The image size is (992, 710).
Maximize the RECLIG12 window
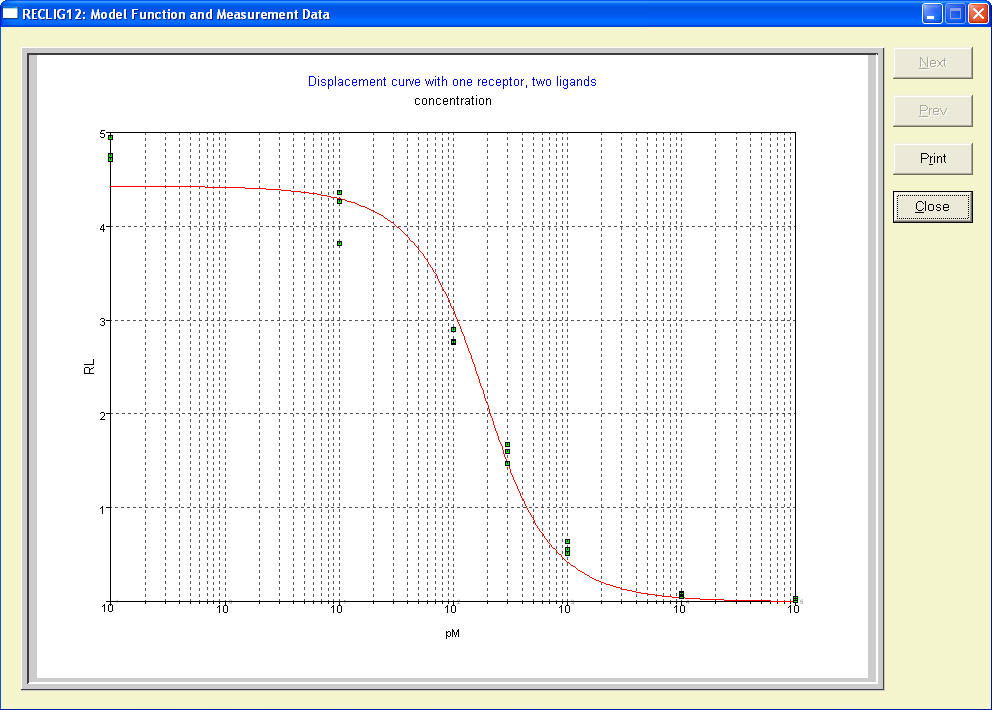[954, 14]
